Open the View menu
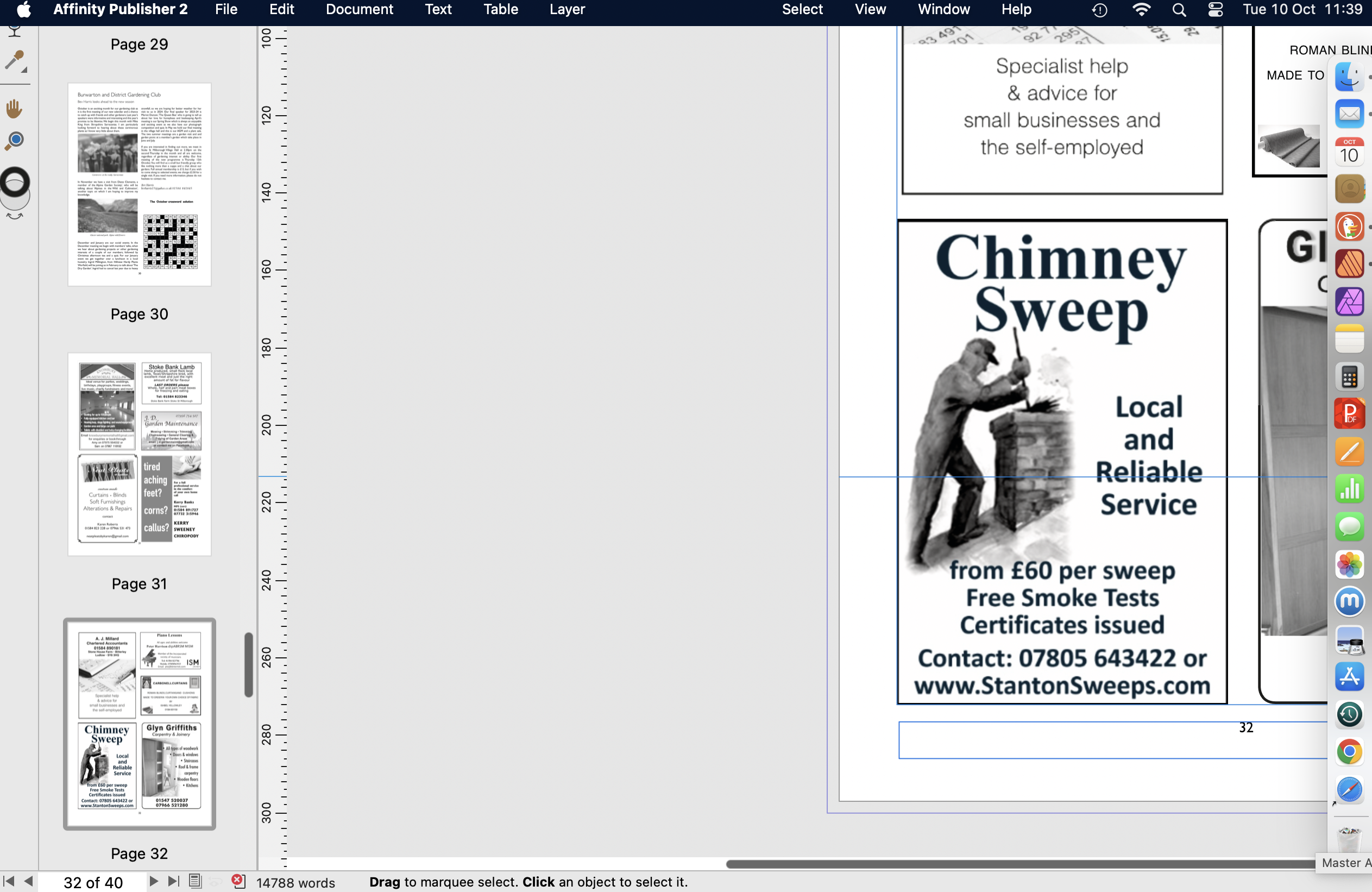Viewport: 1372px width, 892px height. pyautogui.click(x=870, y=9)
